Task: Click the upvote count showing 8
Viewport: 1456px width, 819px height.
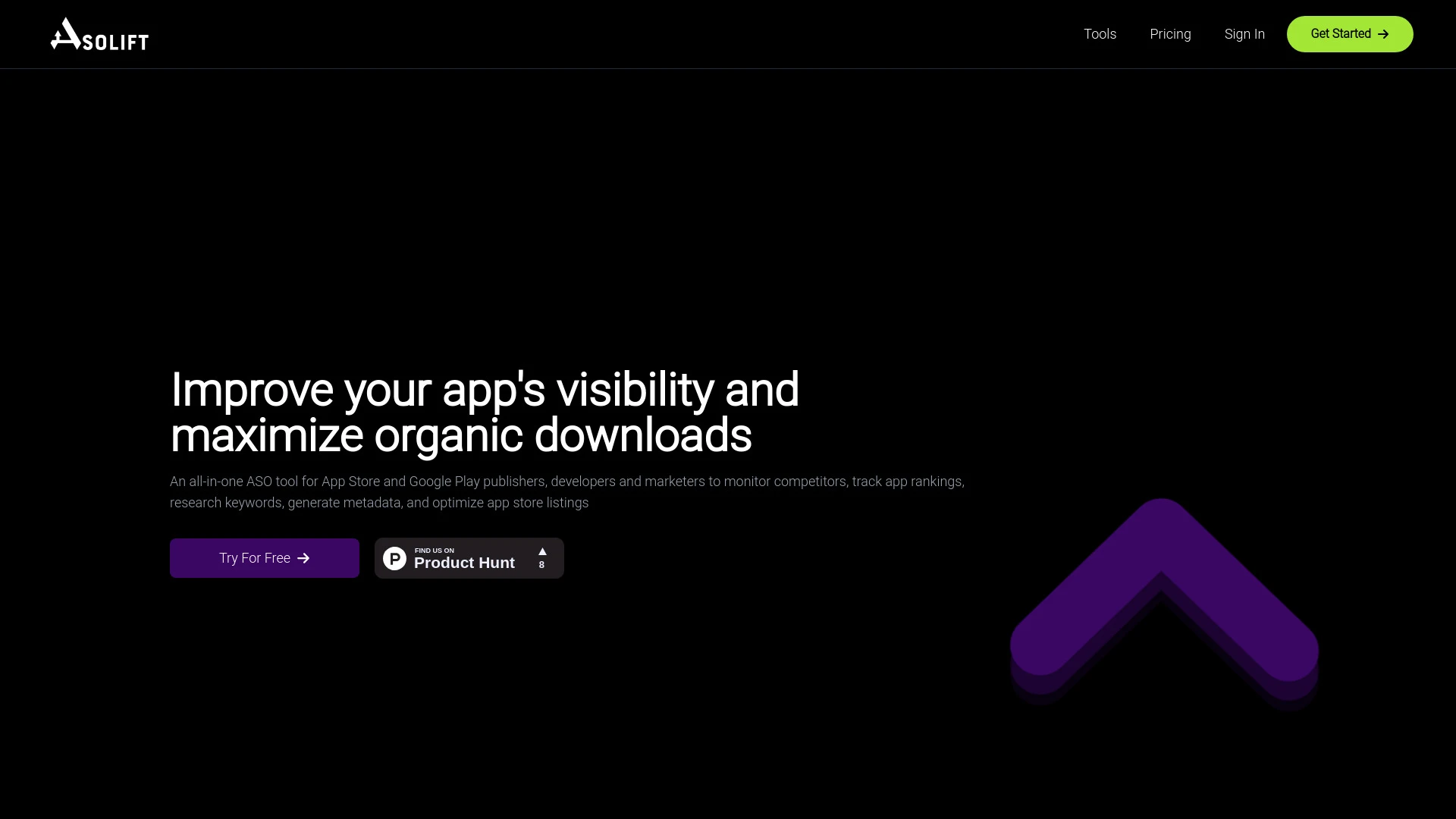Action: [541, 565]
